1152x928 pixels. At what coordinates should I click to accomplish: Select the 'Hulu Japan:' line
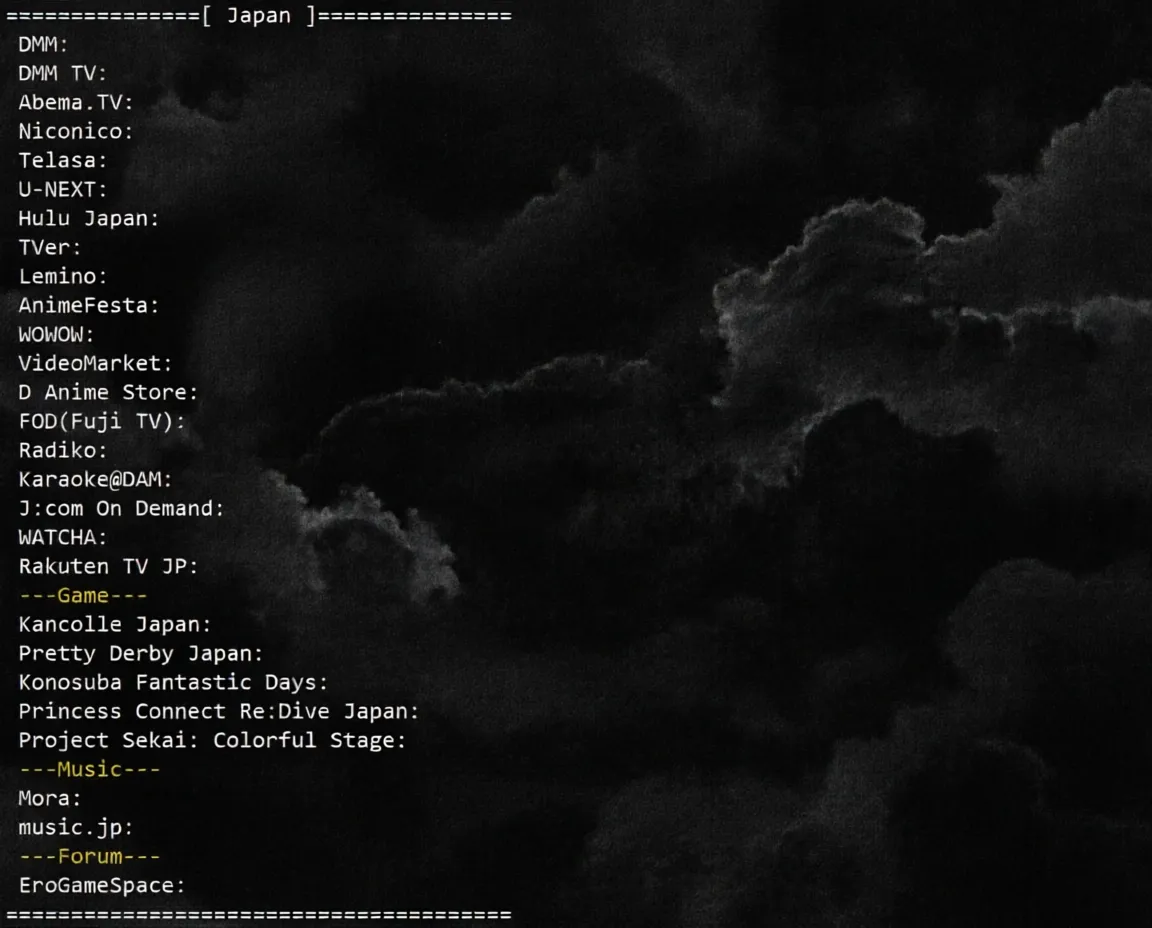89,218
